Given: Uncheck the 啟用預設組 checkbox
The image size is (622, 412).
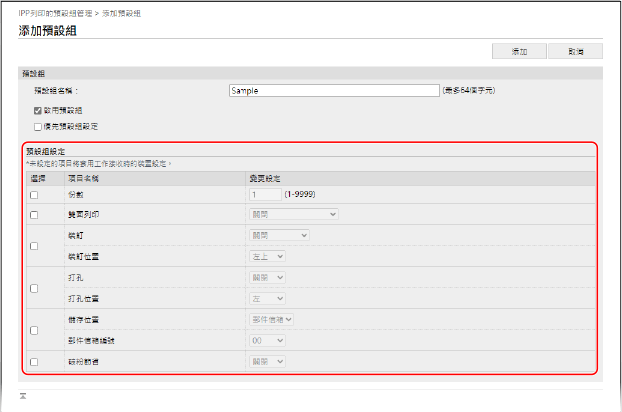Looking at the screenshot, I should click(x=38, y=110).
